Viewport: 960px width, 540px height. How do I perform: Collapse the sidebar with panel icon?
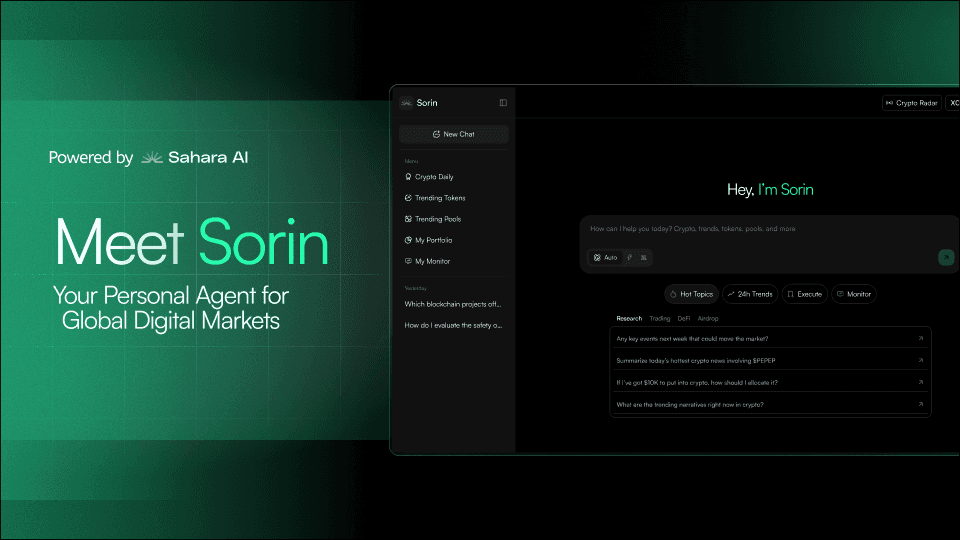point(503,103)
